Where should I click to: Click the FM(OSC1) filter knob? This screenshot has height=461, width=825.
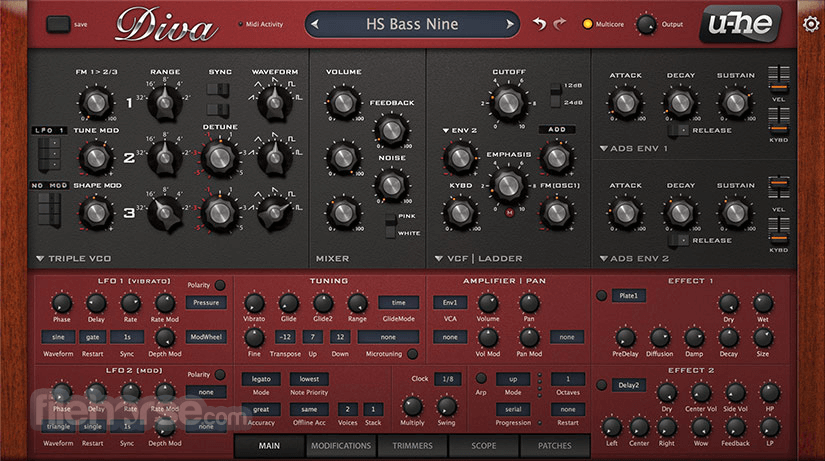[x=556, y=213]
